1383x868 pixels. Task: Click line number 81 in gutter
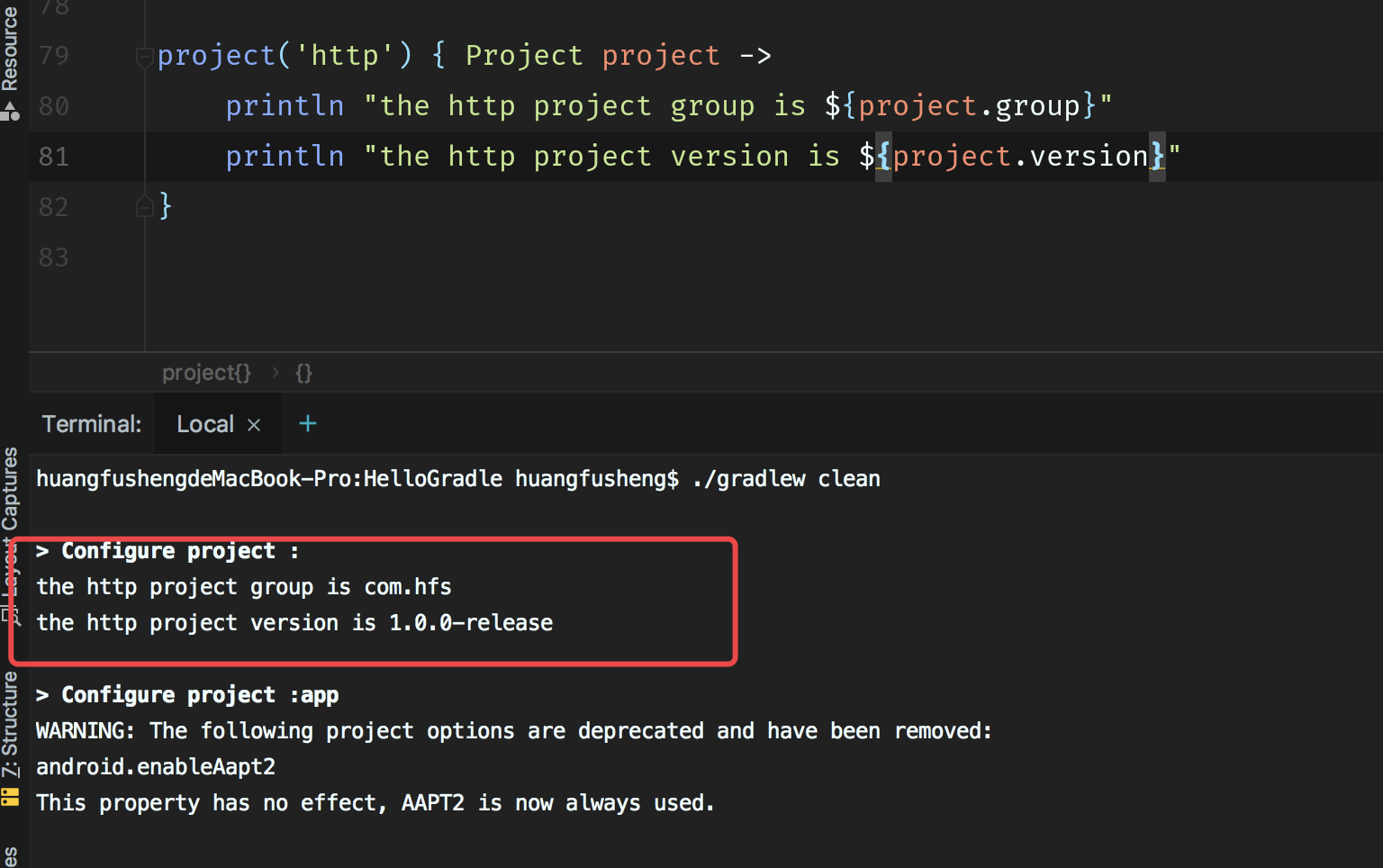click(54, 157)
